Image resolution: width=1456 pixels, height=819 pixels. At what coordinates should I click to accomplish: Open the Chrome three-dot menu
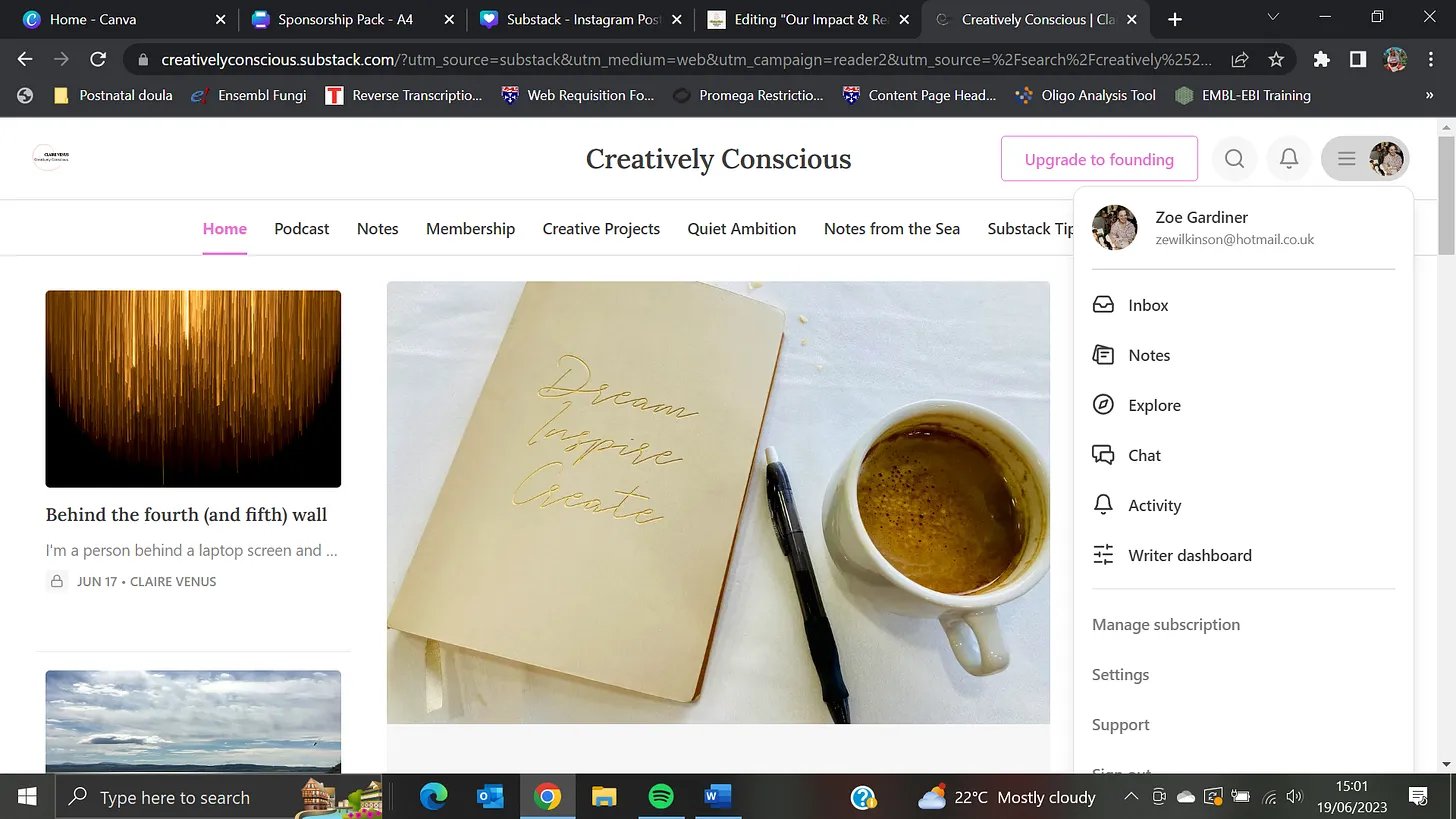click(1430, 60)
